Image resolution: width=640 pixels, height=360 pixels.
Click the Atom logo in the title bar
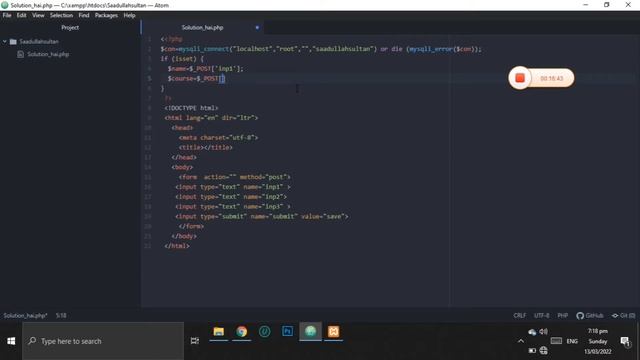point(5,5)
